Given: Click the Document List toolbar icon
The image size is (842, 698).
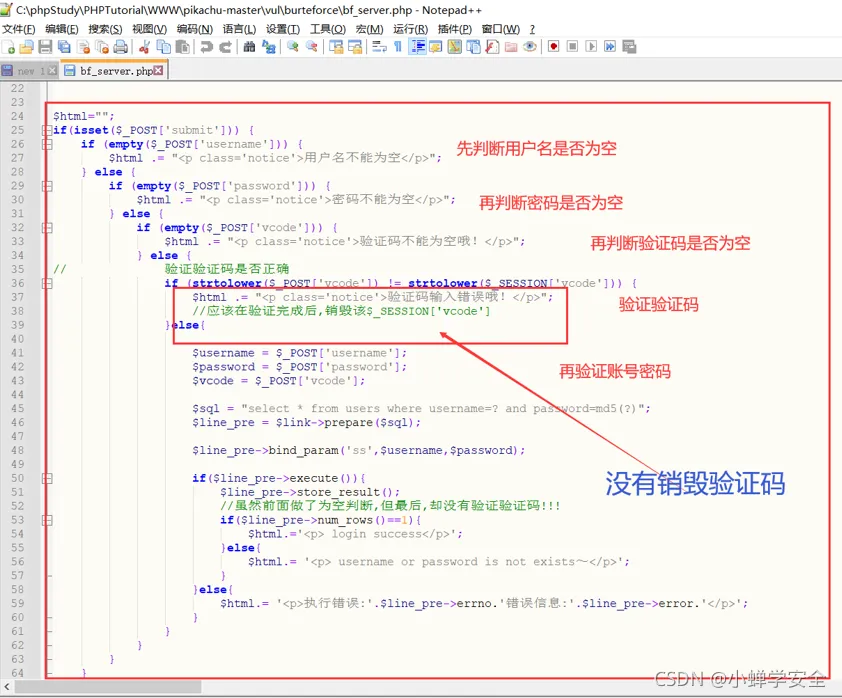Looking at the screenshot, I should (x=473, y=47).
